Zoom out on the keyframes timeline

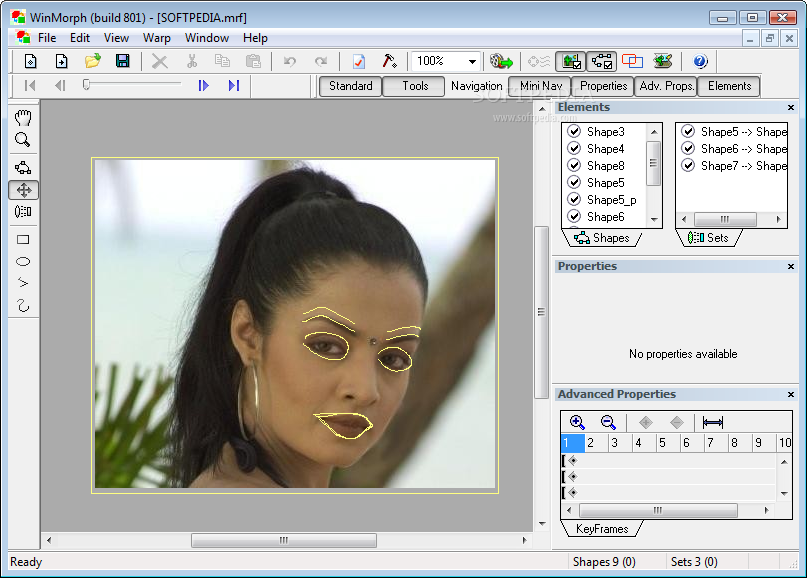(608, 423)
